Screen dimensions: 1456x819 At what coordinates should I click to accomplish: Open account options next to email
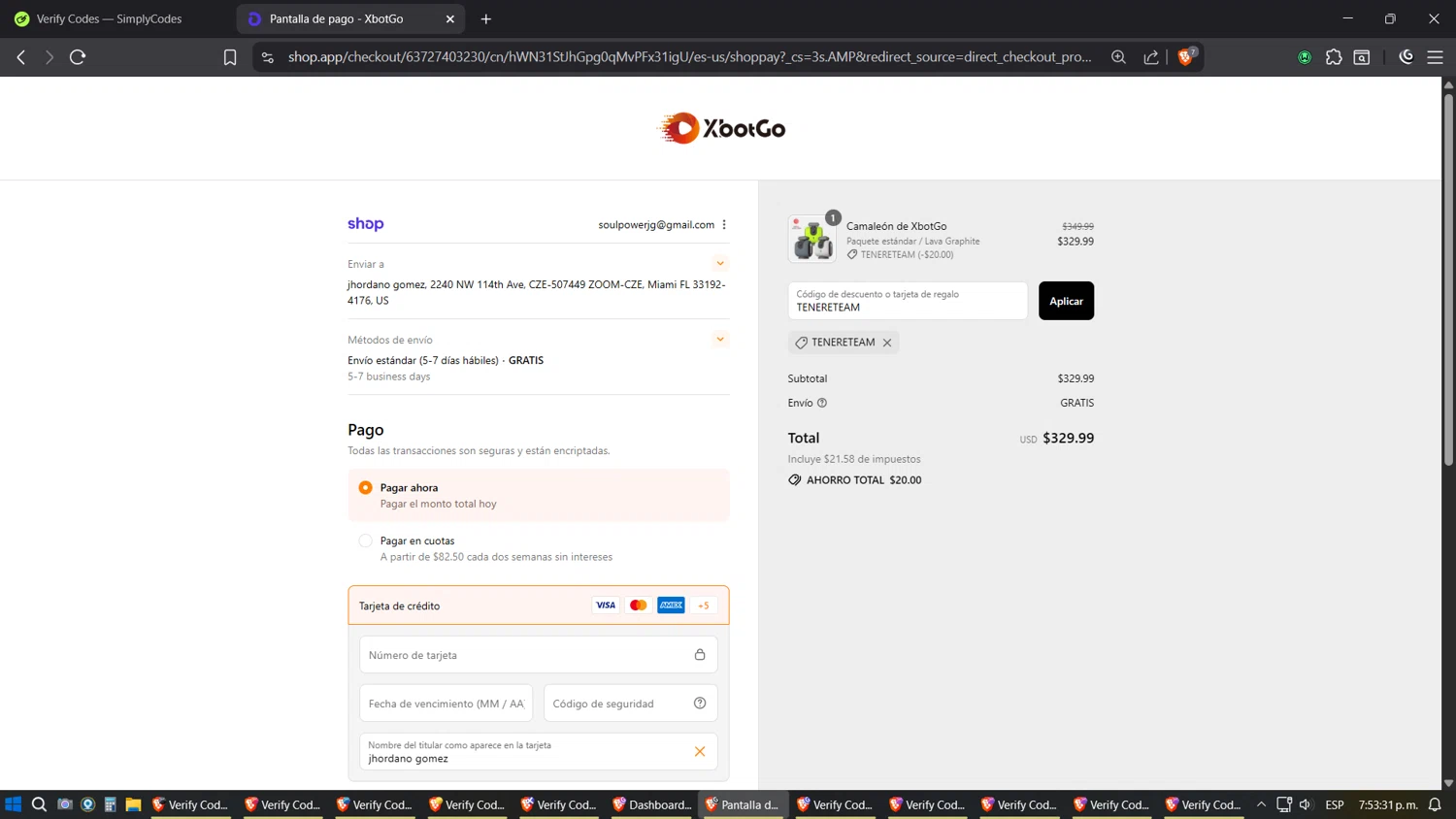click(724, 224)
